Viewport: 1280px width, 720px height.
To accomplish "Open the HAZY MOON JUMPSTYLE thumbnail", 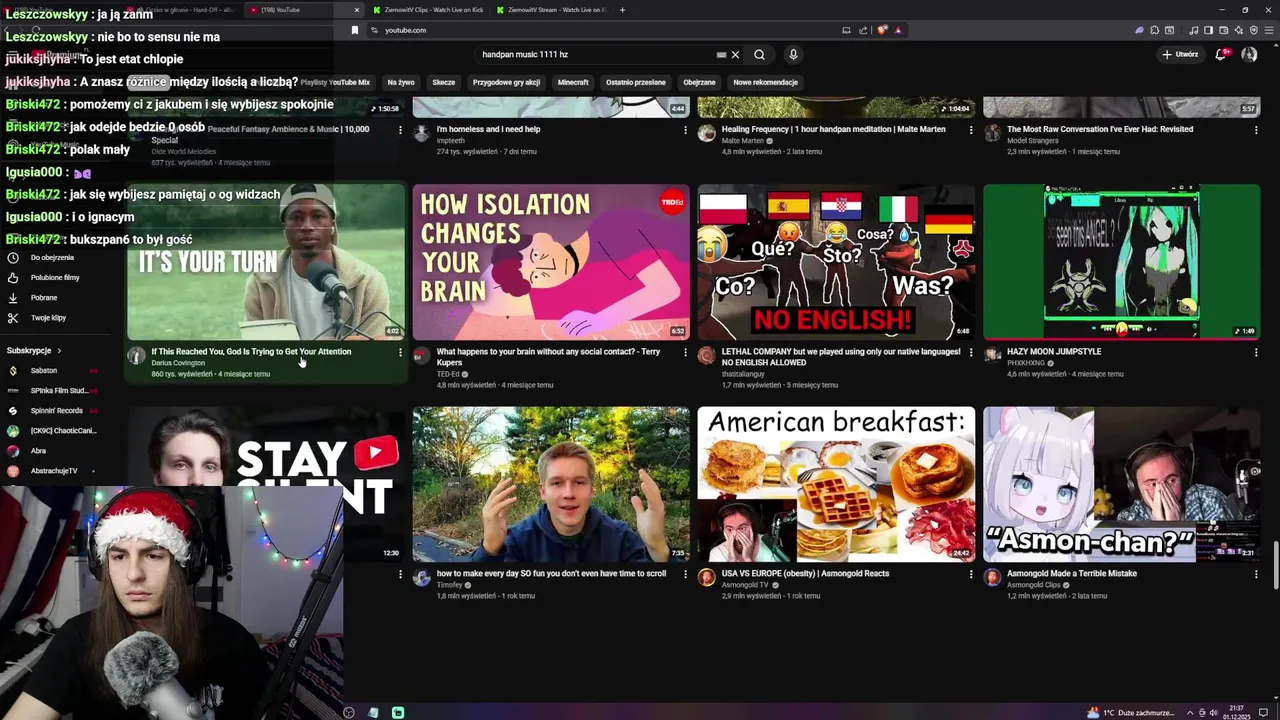I will click(1121, 262).
